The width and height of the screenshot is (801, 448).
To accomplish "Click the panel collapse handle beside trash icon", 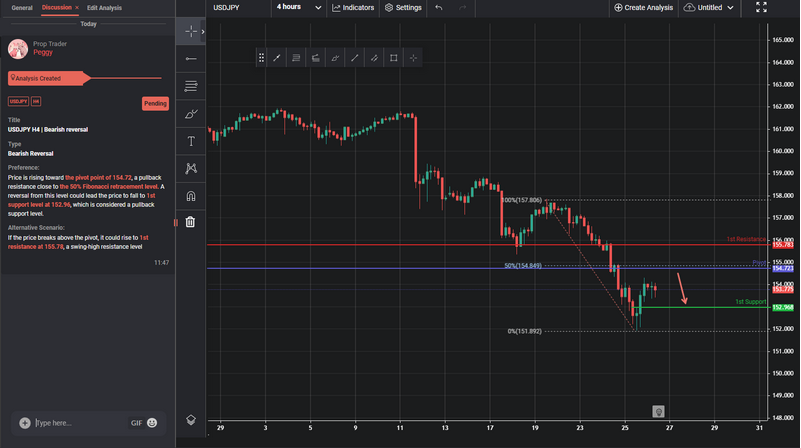I will [x=175, y=223].
